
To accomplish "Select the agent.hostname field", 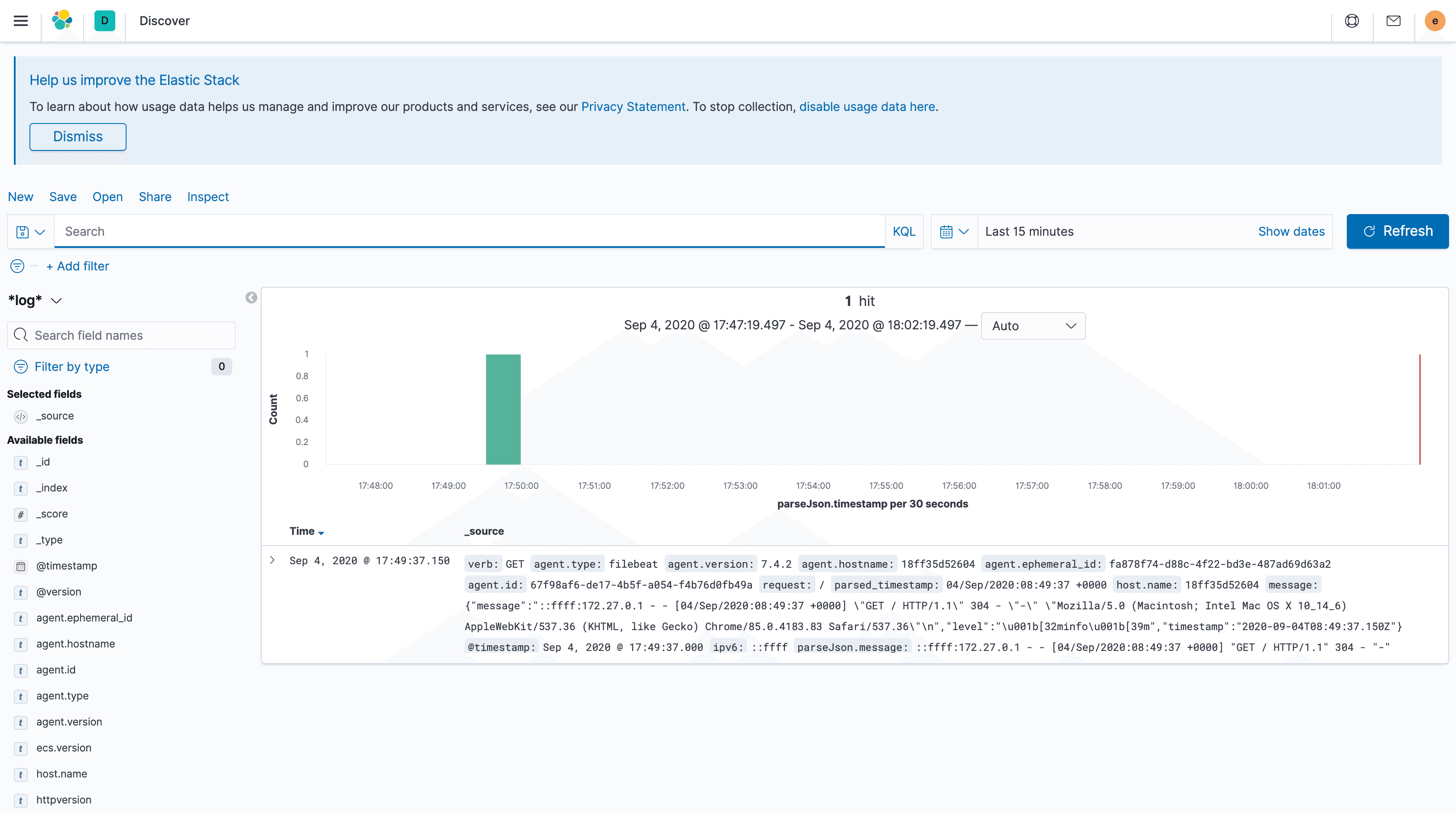I will click(76, 644).
